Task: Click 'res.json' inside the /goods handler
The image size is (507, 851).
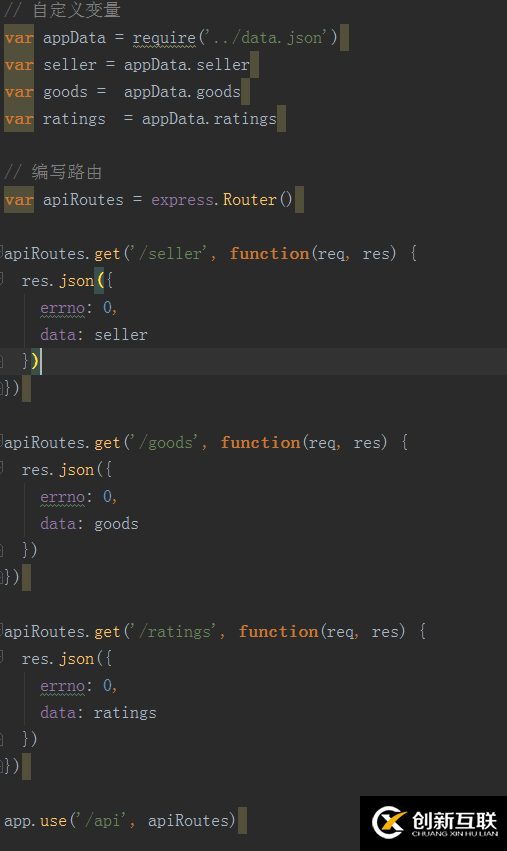Action: [58, 469]
